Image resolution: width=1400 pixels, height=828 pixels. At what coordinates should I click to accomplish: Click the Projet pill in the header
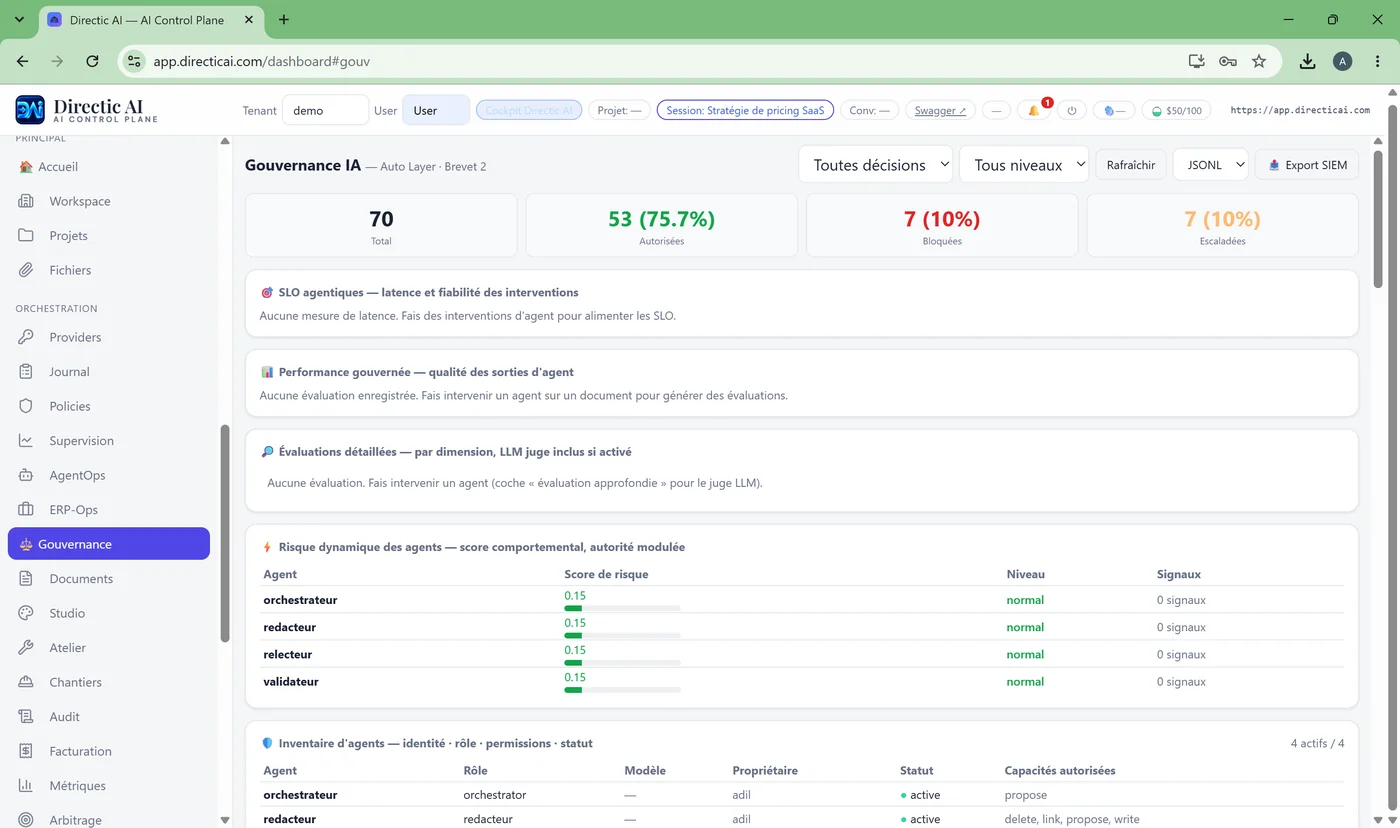(x=619, y=110)
